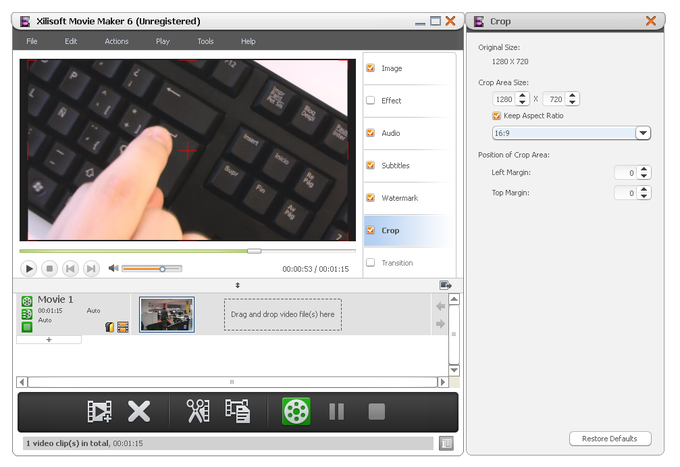The image size is (680, 467).
Task: Increase Left Margin with the up arrow
Action: [644, 170]
